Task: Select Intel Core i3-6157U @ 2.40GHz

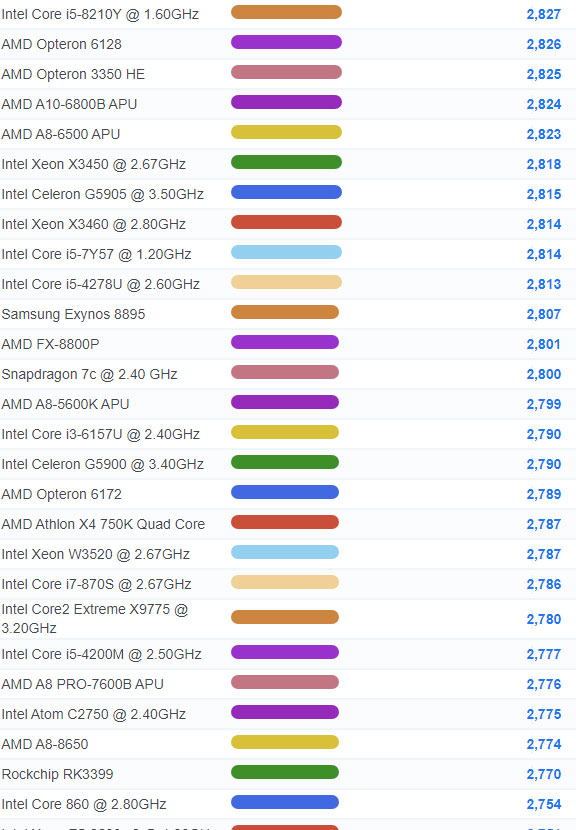Action: pos(101,434)
